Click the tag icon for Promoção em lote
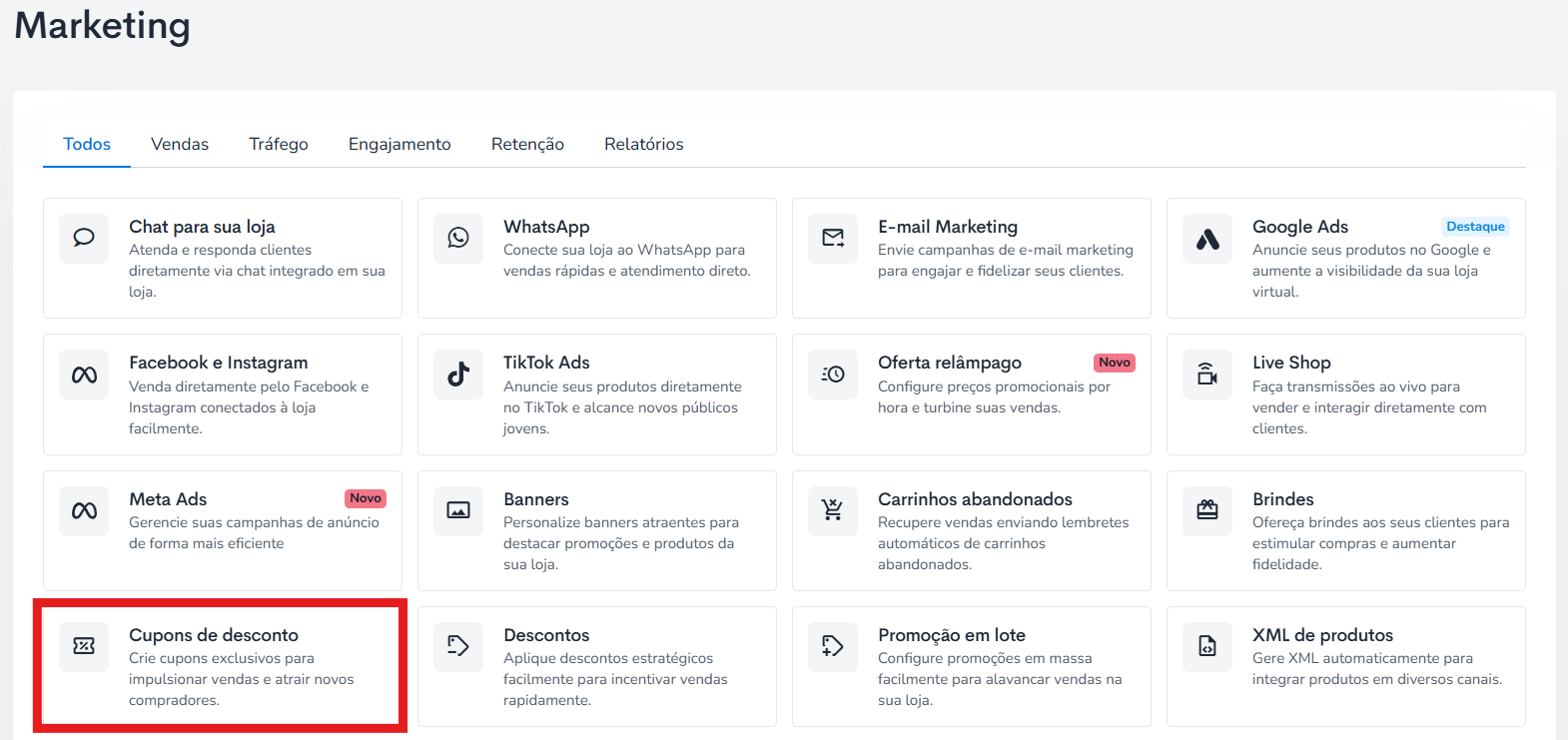The height and width of the screenshot is (740, 1568). click(833, 647)
